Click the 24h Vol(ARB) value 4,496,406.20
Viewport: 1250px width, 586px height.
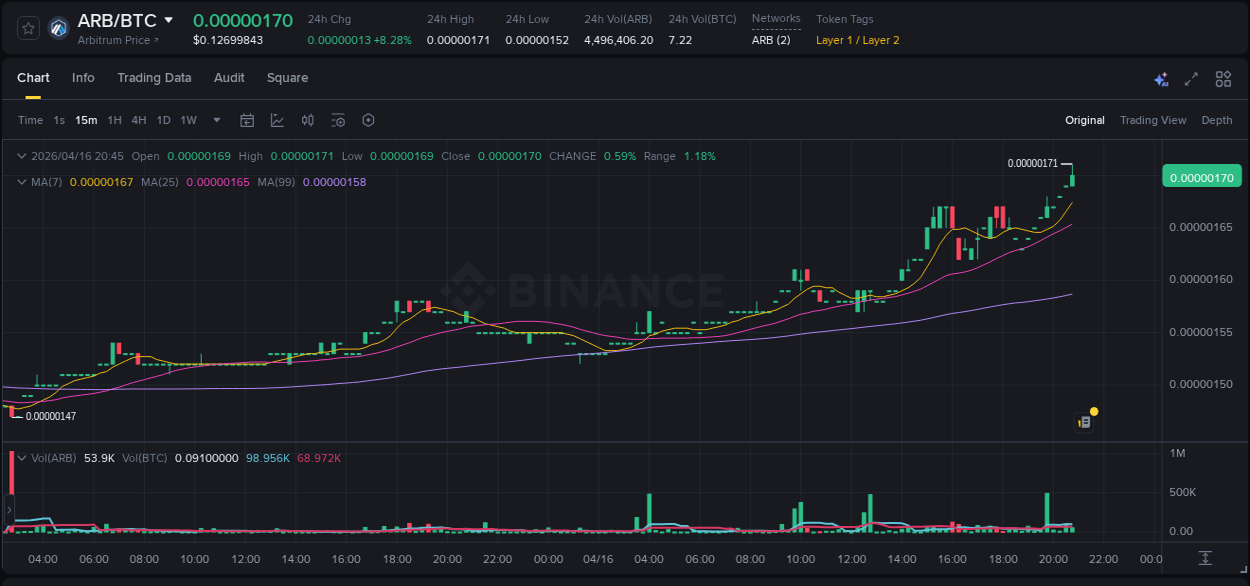(619, 40)
